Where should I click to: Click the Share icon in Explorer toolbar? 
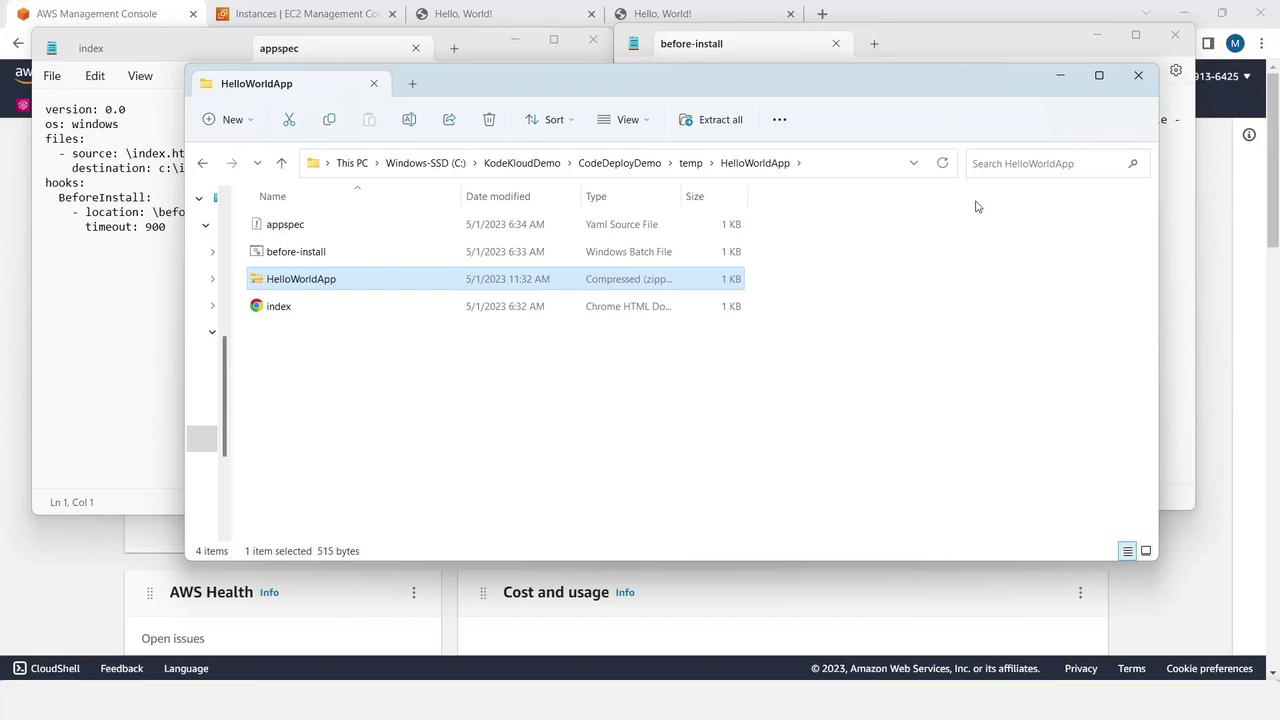449,120
